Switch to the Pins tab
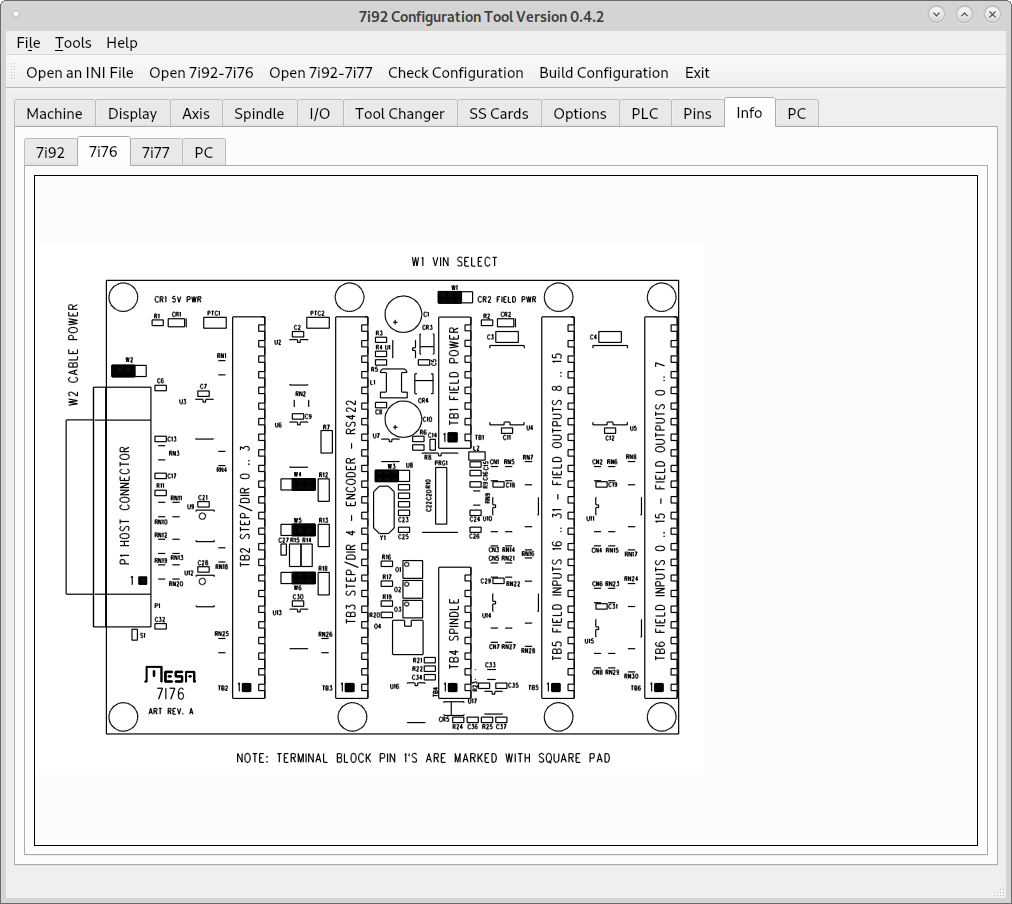Screen dimensions: 1012x904 coord(698,114)
